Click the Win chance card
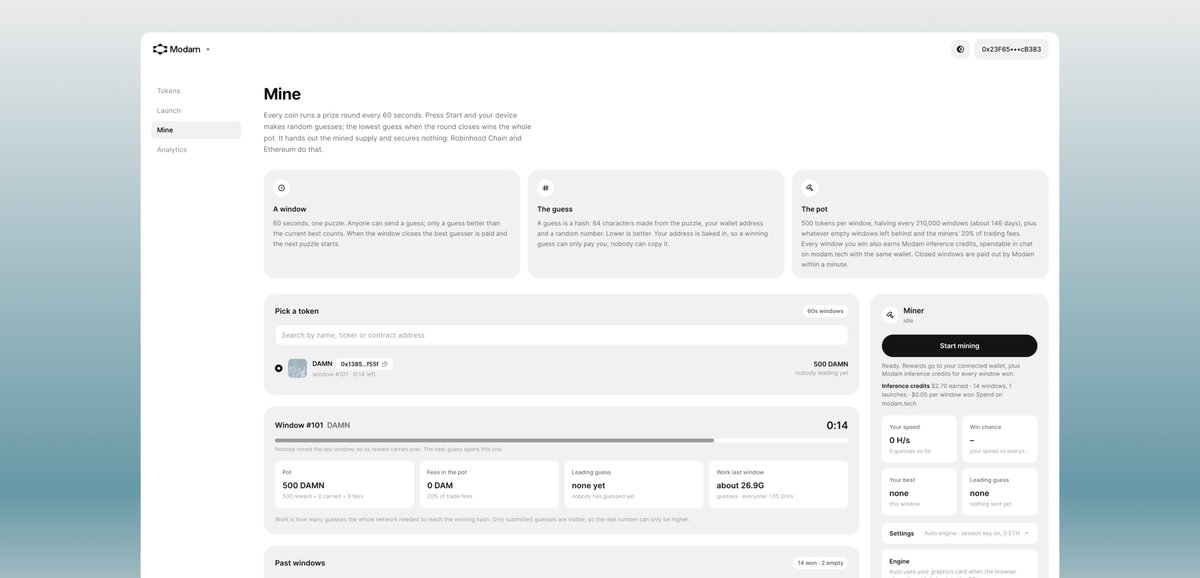The image size is (1200, 578). click(1000, 439)
